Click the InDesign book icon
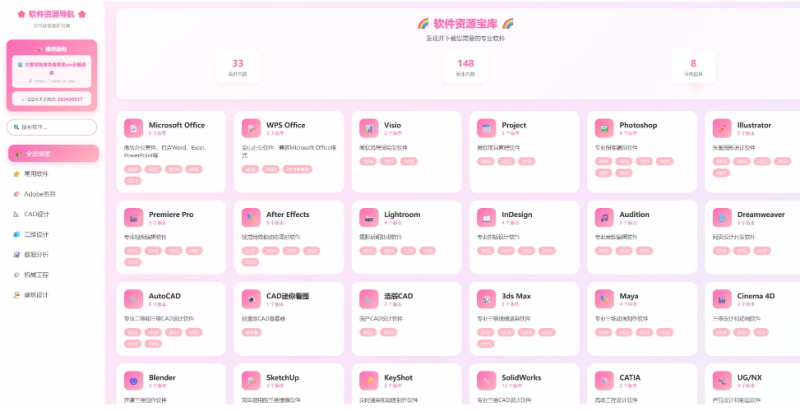 click(x=486, y=218)
